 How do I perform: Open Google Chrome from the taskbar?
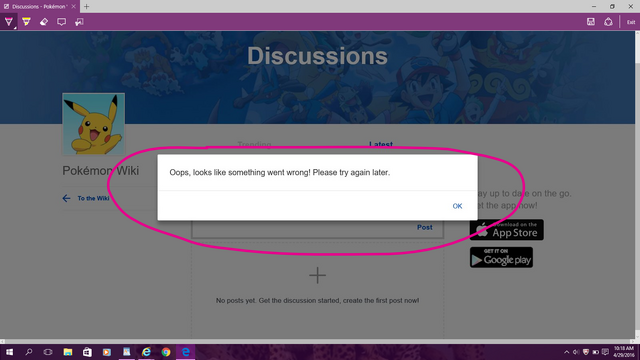pyautogui.click(x=166, y=352)
